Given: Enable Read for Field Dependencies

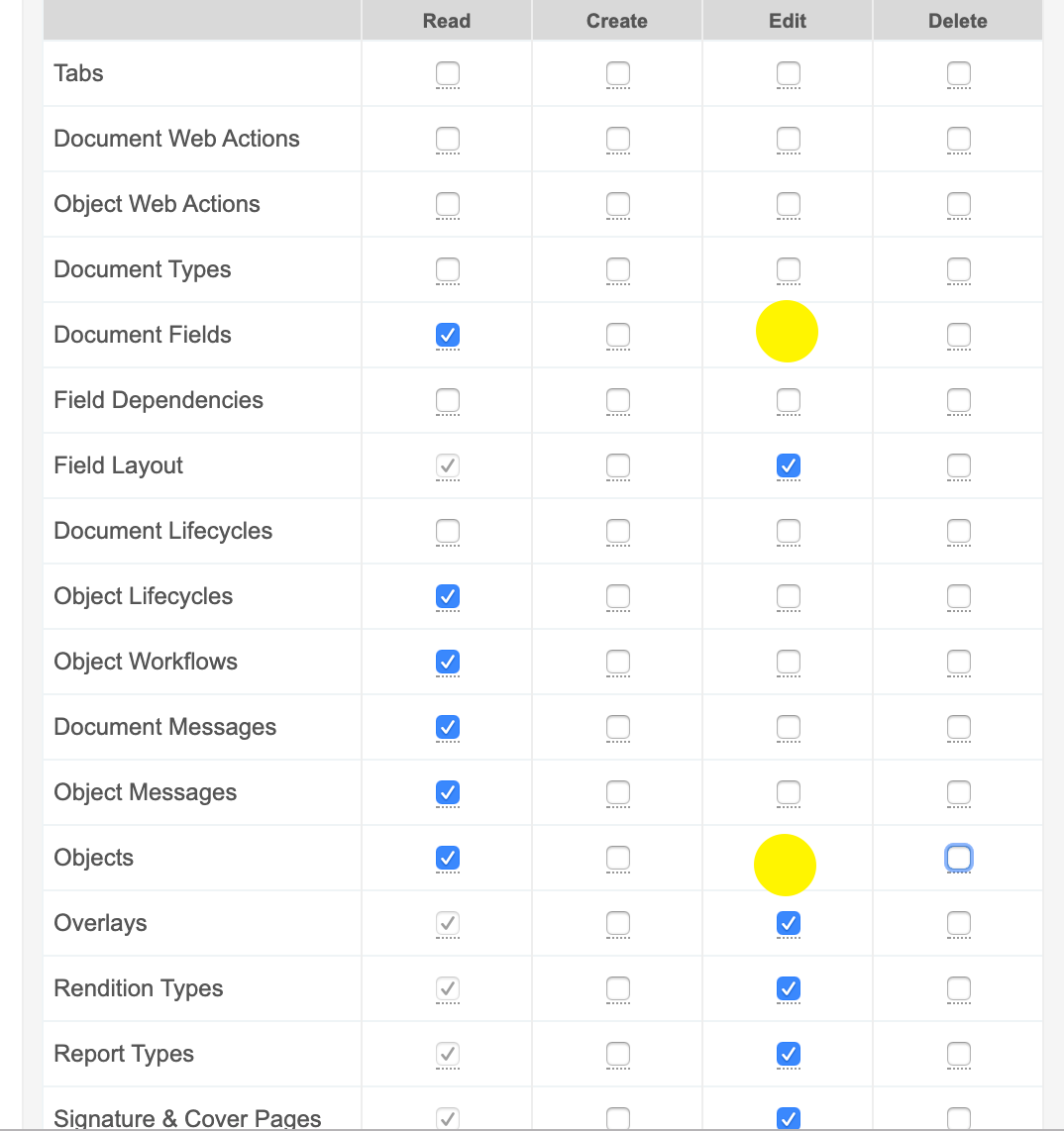Looking at the screenshot, I should [448, 400].
